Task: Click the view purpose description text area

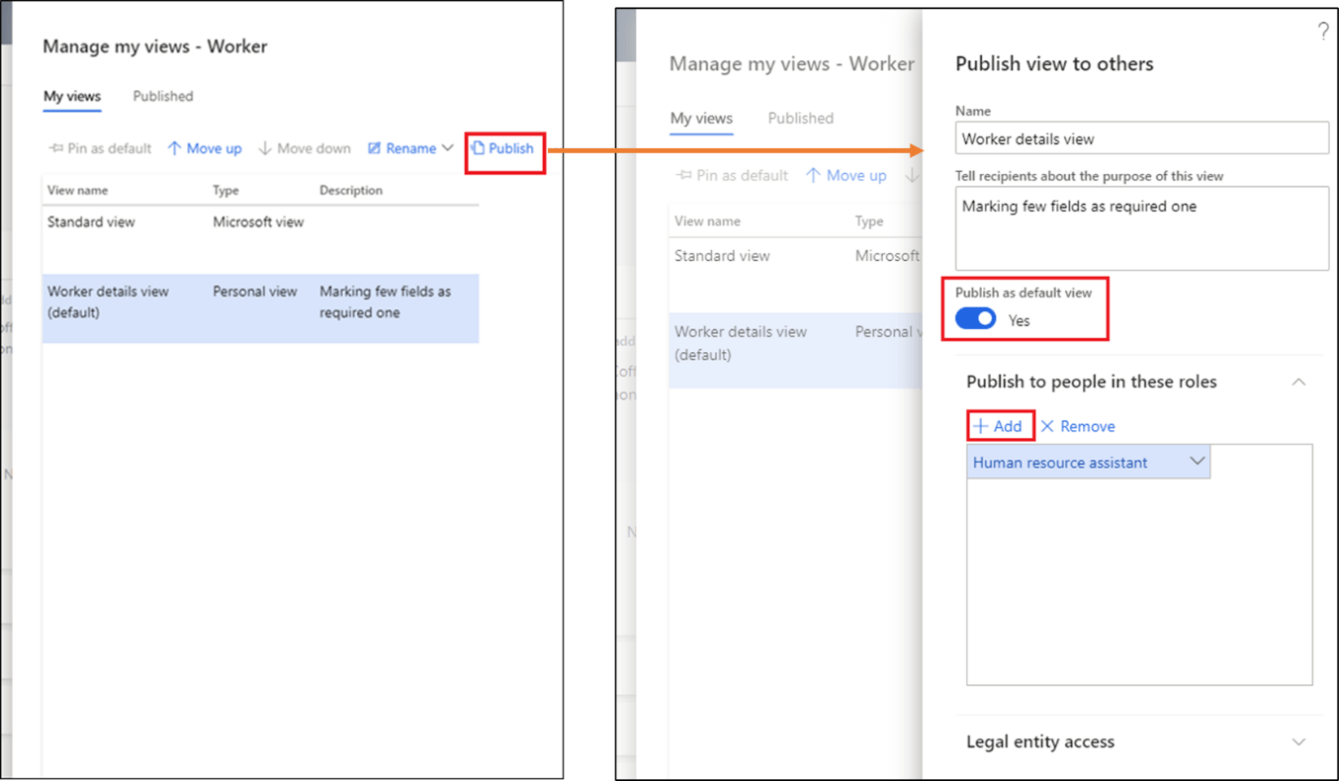Action: click(1140, 228)
